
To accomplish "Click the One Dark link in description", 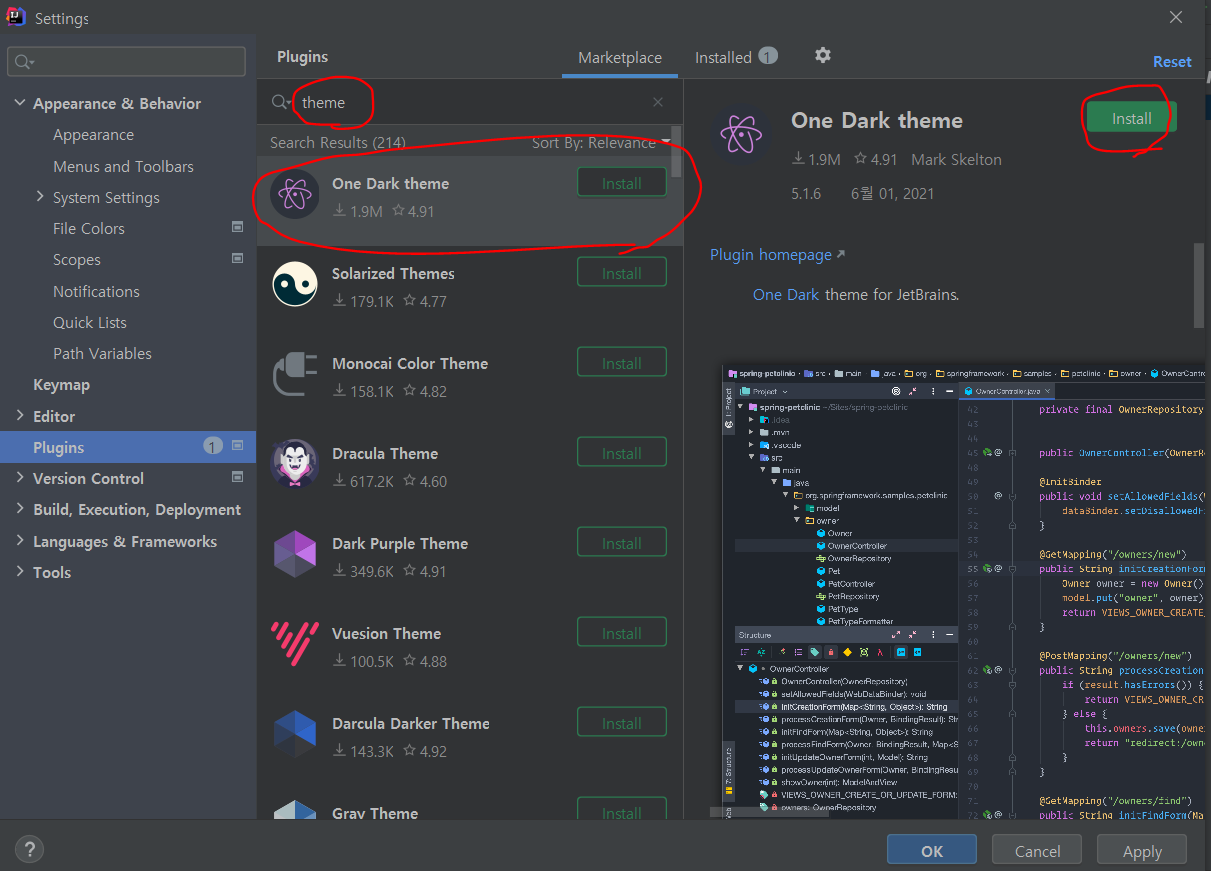I will coord(786,294).
